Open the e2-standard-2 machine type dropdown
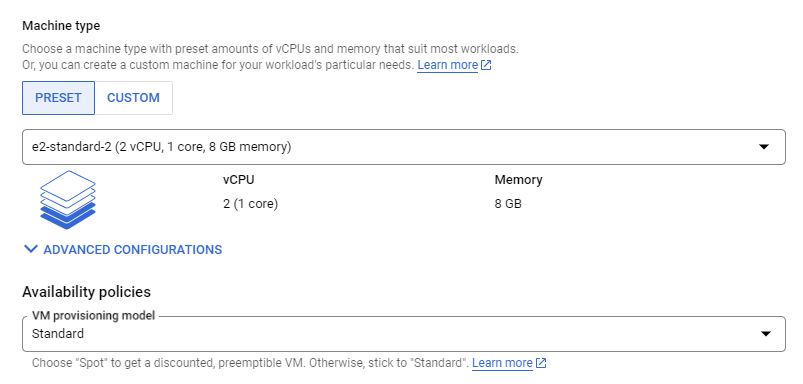Image resolution: width=803 pixels, height=384 pixels. 404,147
